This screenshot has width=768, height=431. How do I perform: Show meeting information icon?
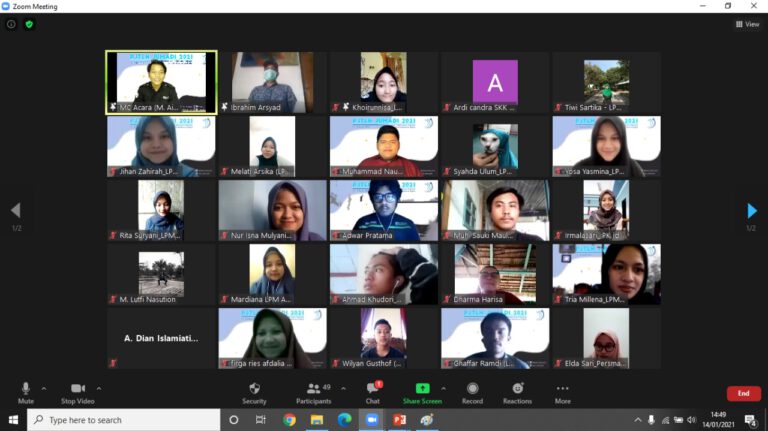[x=11, y=24]
